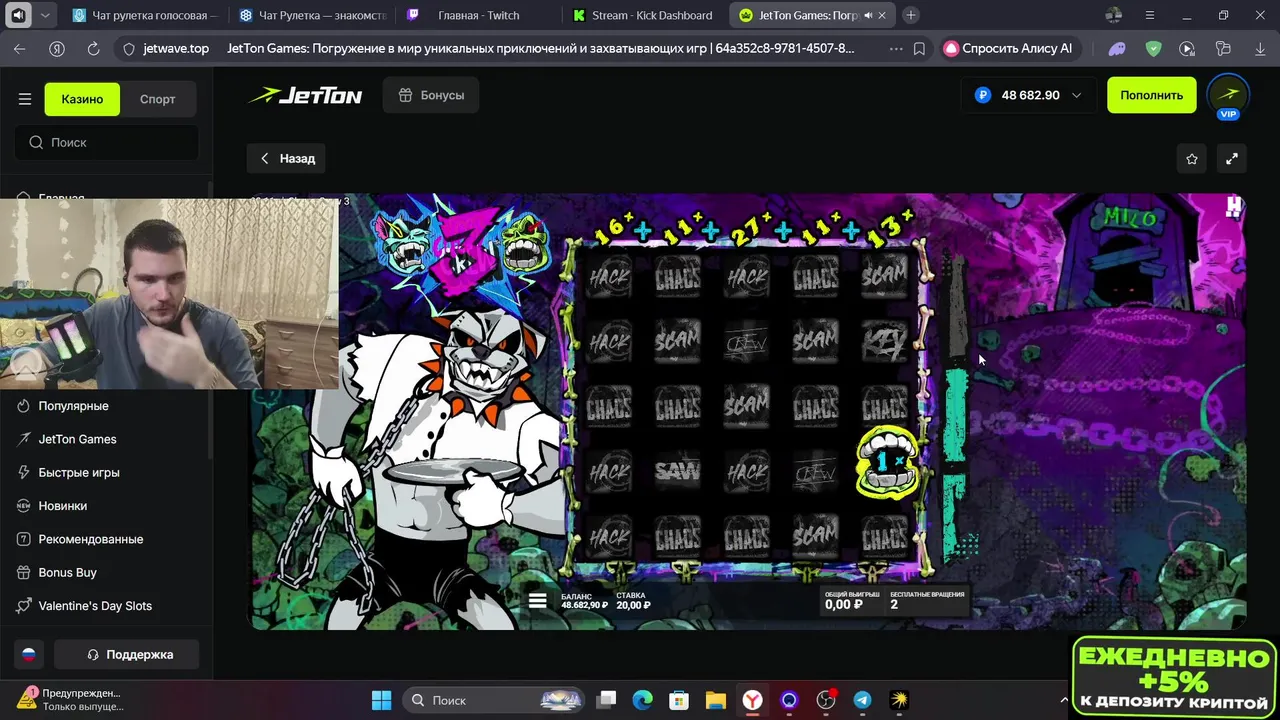Open Быстрые игры category
This screenshot has height=720, width=1280.
(x=79, y=472)
